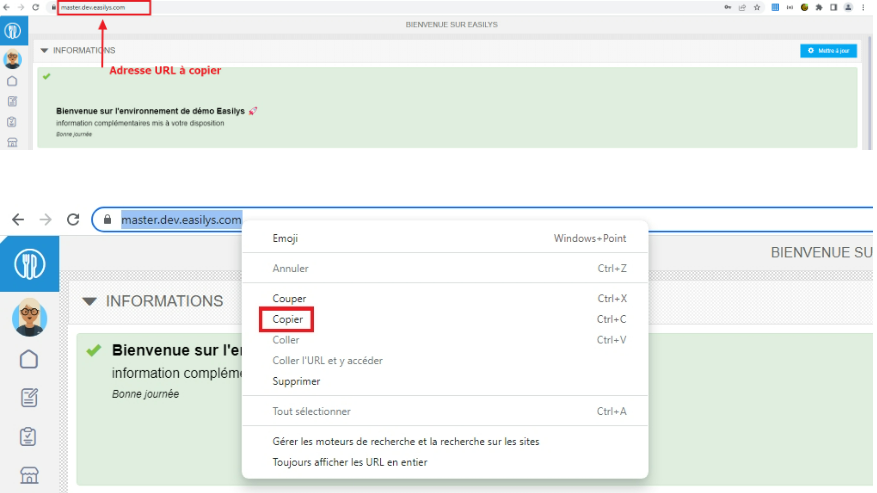Go to home via the large house icon
Screen dimensions: 877x493
(x=29, y=359)
